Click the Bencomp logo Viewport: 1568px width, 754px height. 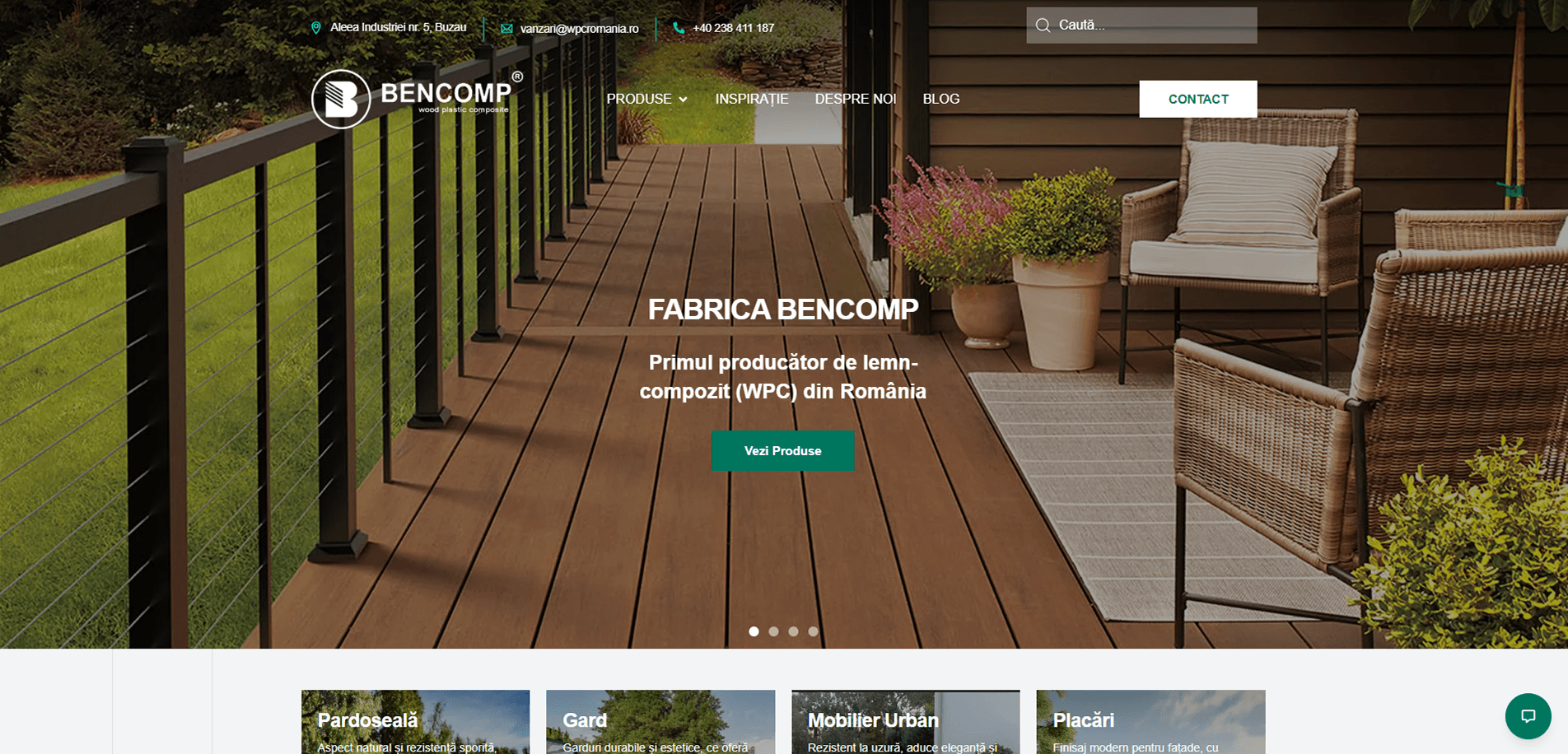point(418,99)
